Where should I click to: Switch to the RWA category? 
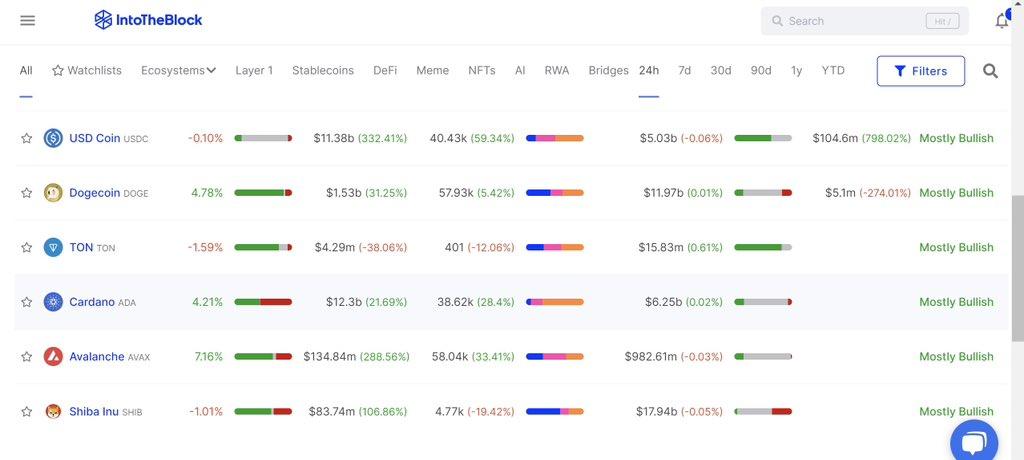(556, 71)
